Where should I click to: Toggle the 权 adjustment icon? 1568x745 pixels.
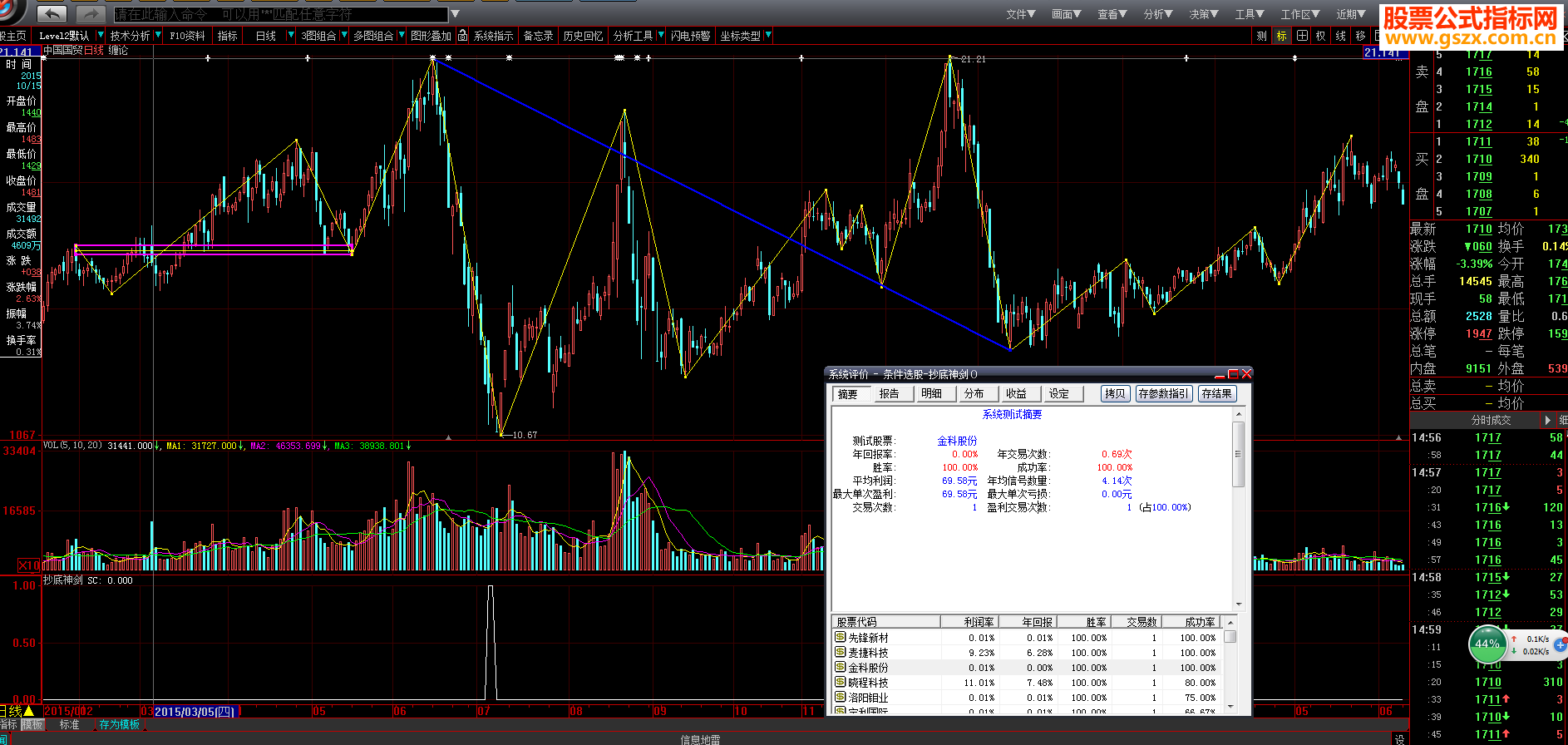(1321, 36)
